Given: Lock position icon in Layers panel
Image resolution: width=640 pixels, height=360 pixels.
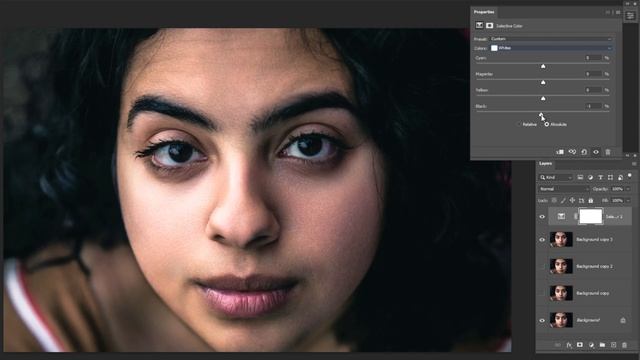Looking at the screenshot, I should pos(572,200).
